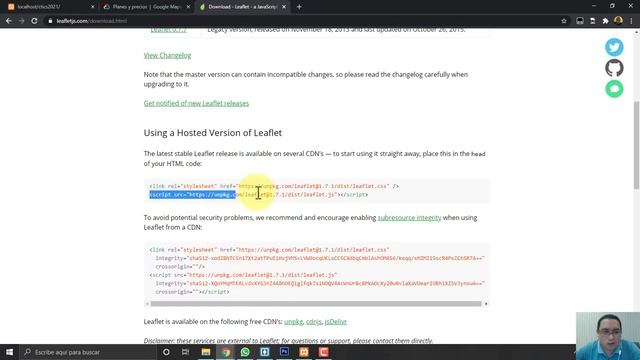
Task: Click the code block scroll right arrow
Action: coord(486,304)
